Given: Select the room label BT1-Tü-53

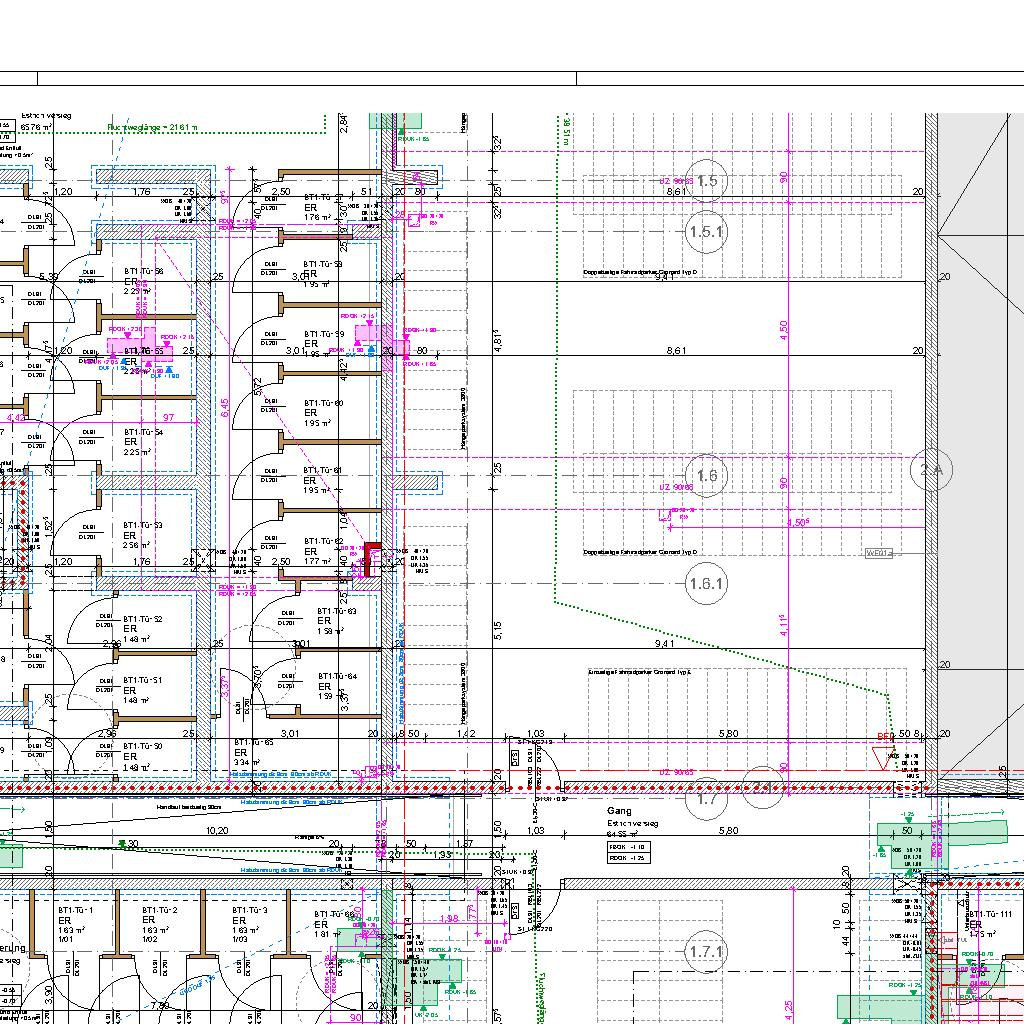Looking at the screenshot, I should point(143,525).
